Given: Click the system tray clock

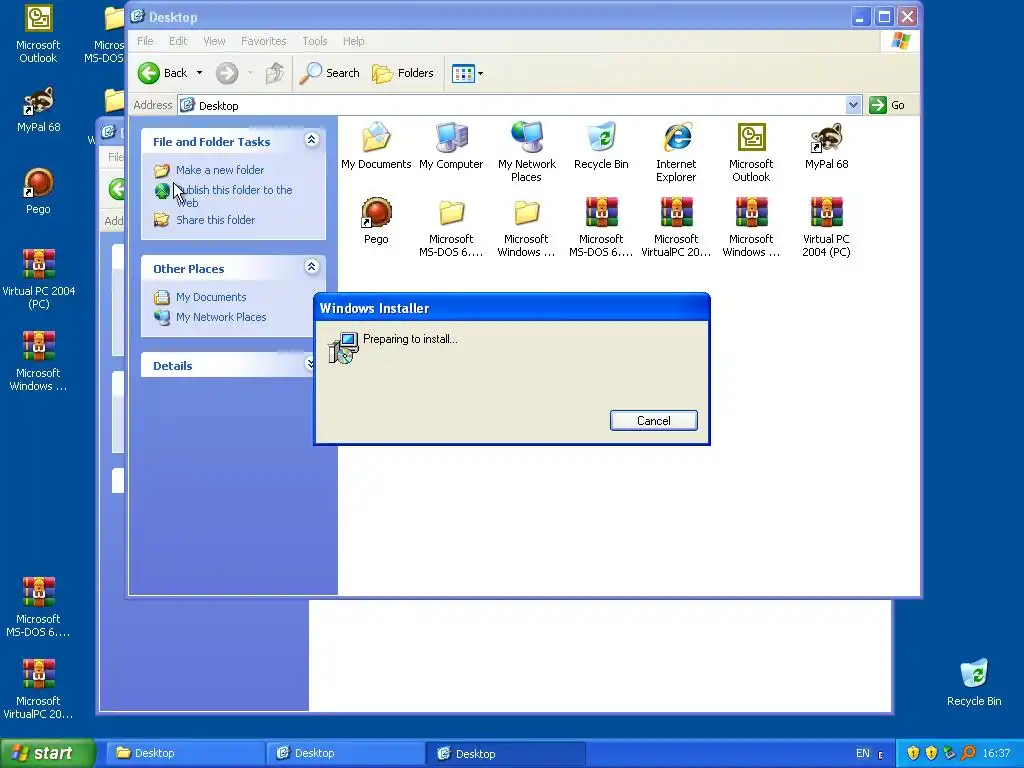Looking at the screenshot, I should 996,754.
